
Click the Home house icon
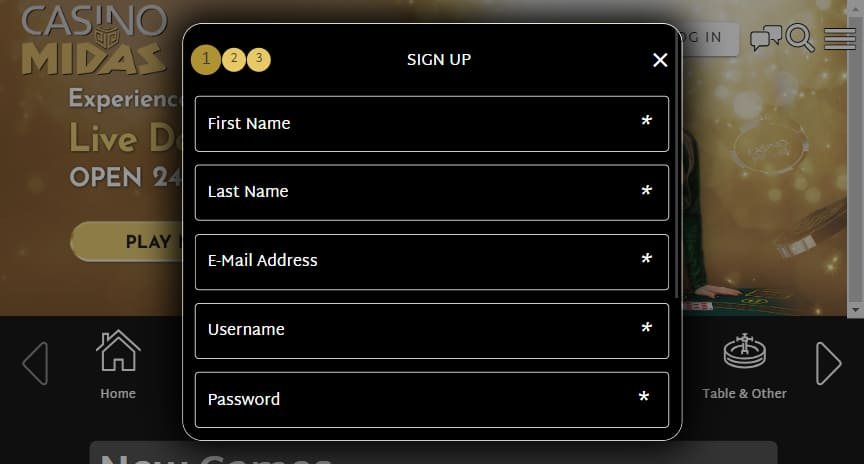coord(118,350)
